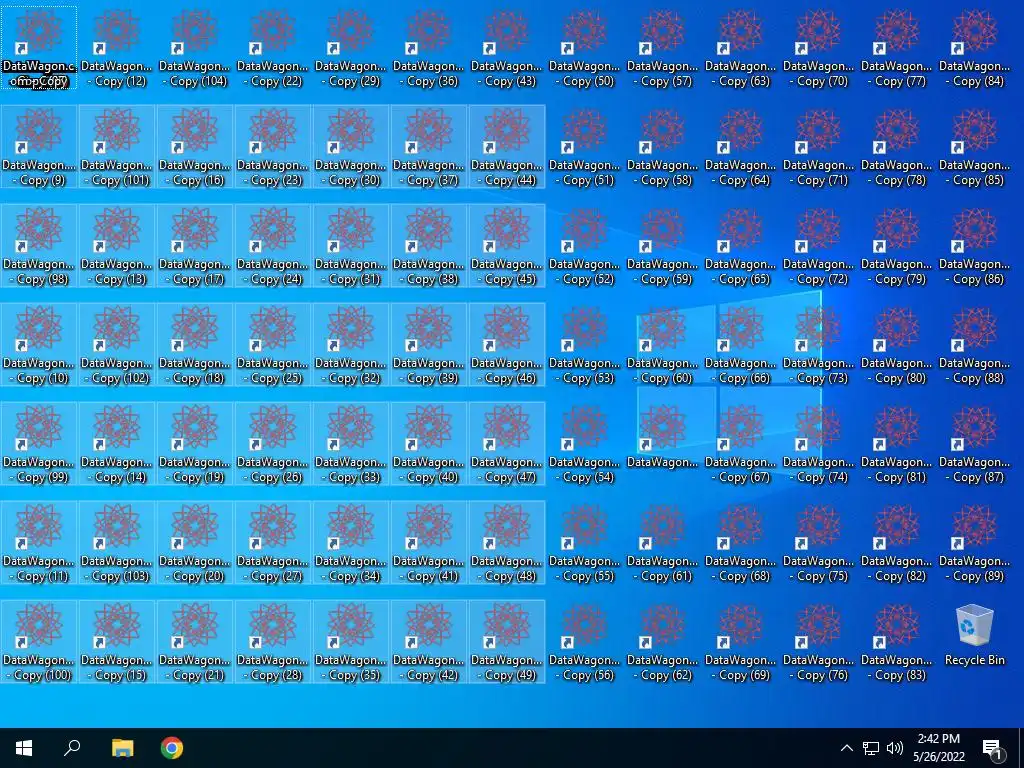Image resolution: width=1024 pixels, height=768 pixels.
Task: Select DataWagon Copy (87) shortcut
Action: tap(974, 443)
